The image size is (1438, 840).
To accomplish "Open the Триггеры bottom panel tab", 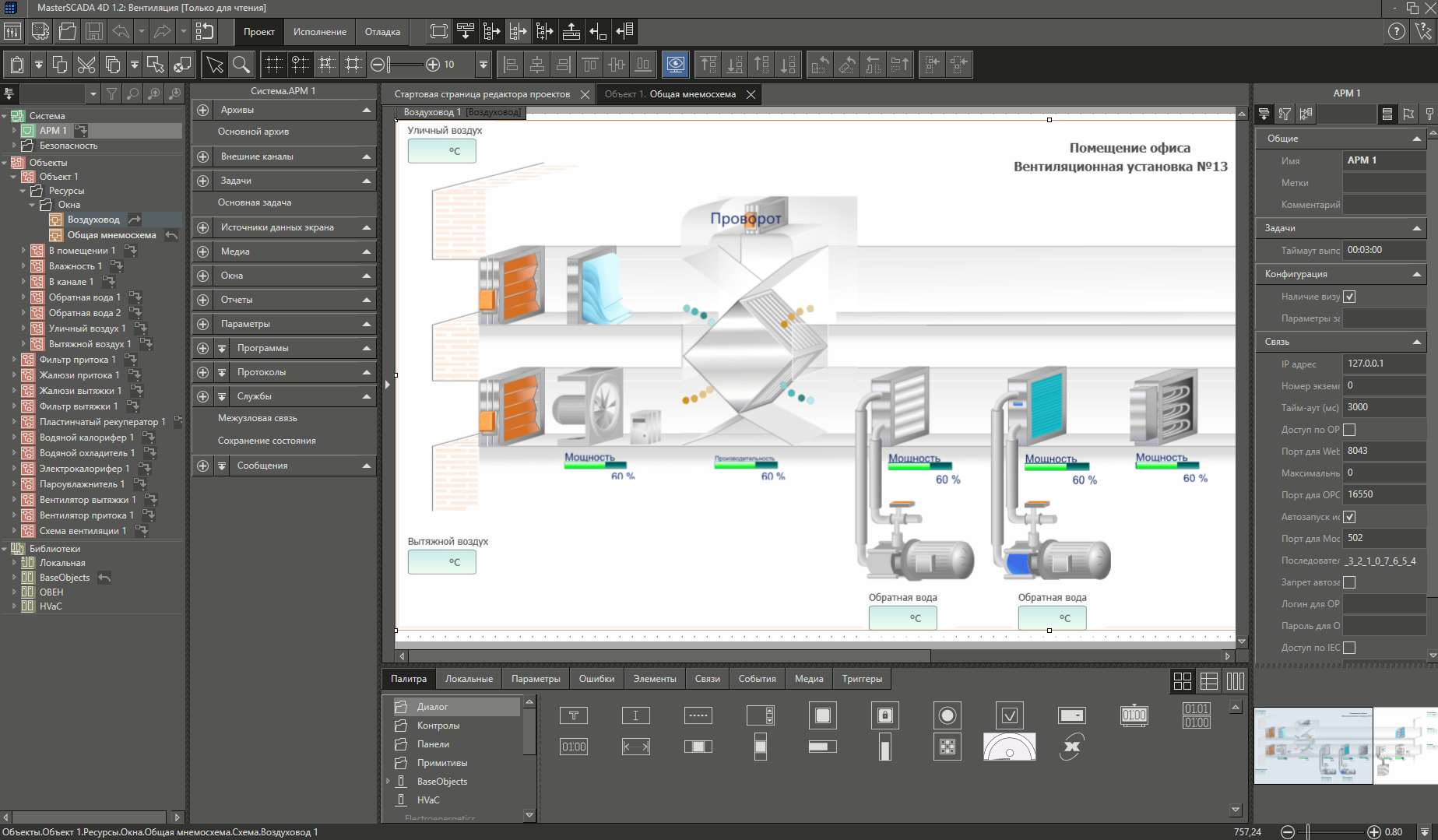I will 862,679.
